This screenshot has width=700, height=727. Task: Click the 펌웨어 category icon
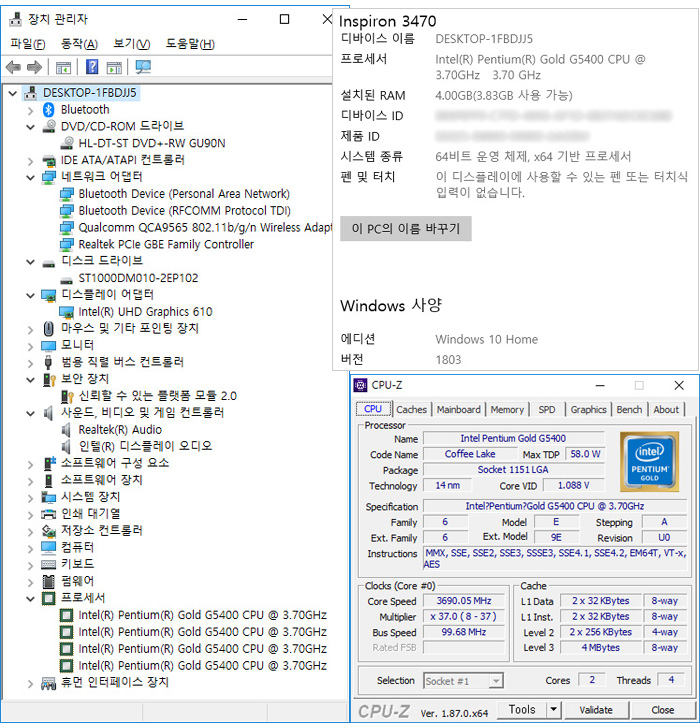49,581
